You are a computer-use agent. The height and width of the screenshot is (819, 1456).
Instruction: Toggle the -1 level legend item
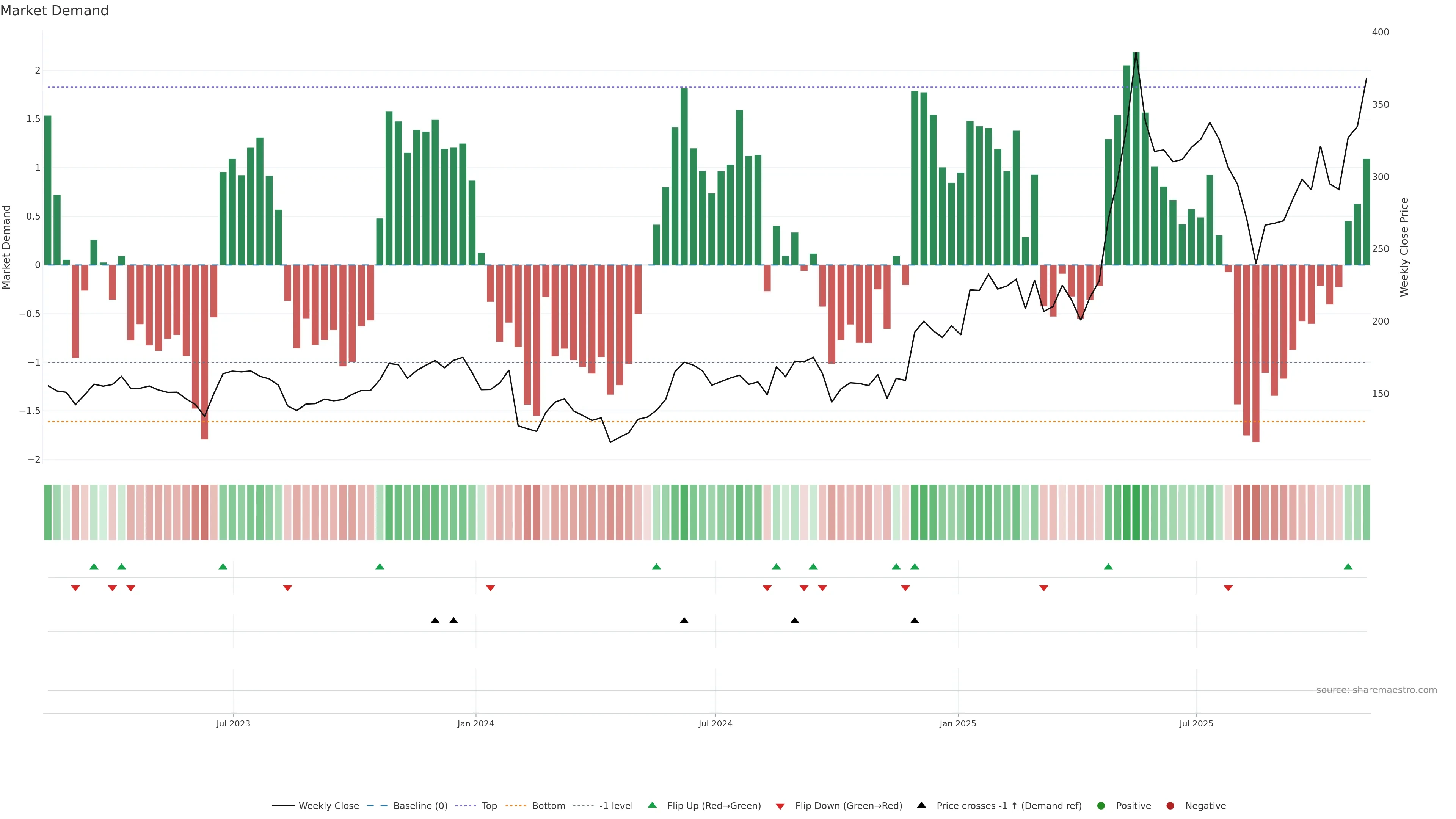coord(615,806)
